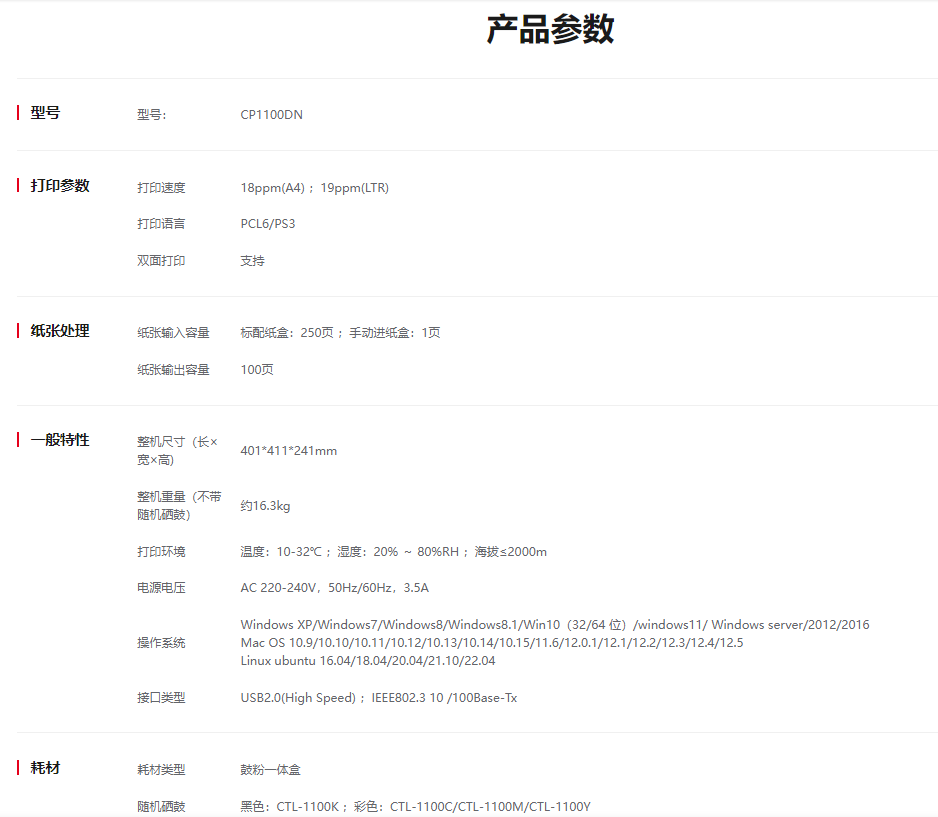Click the 401*411*241mm dimension value

point(288,451)
